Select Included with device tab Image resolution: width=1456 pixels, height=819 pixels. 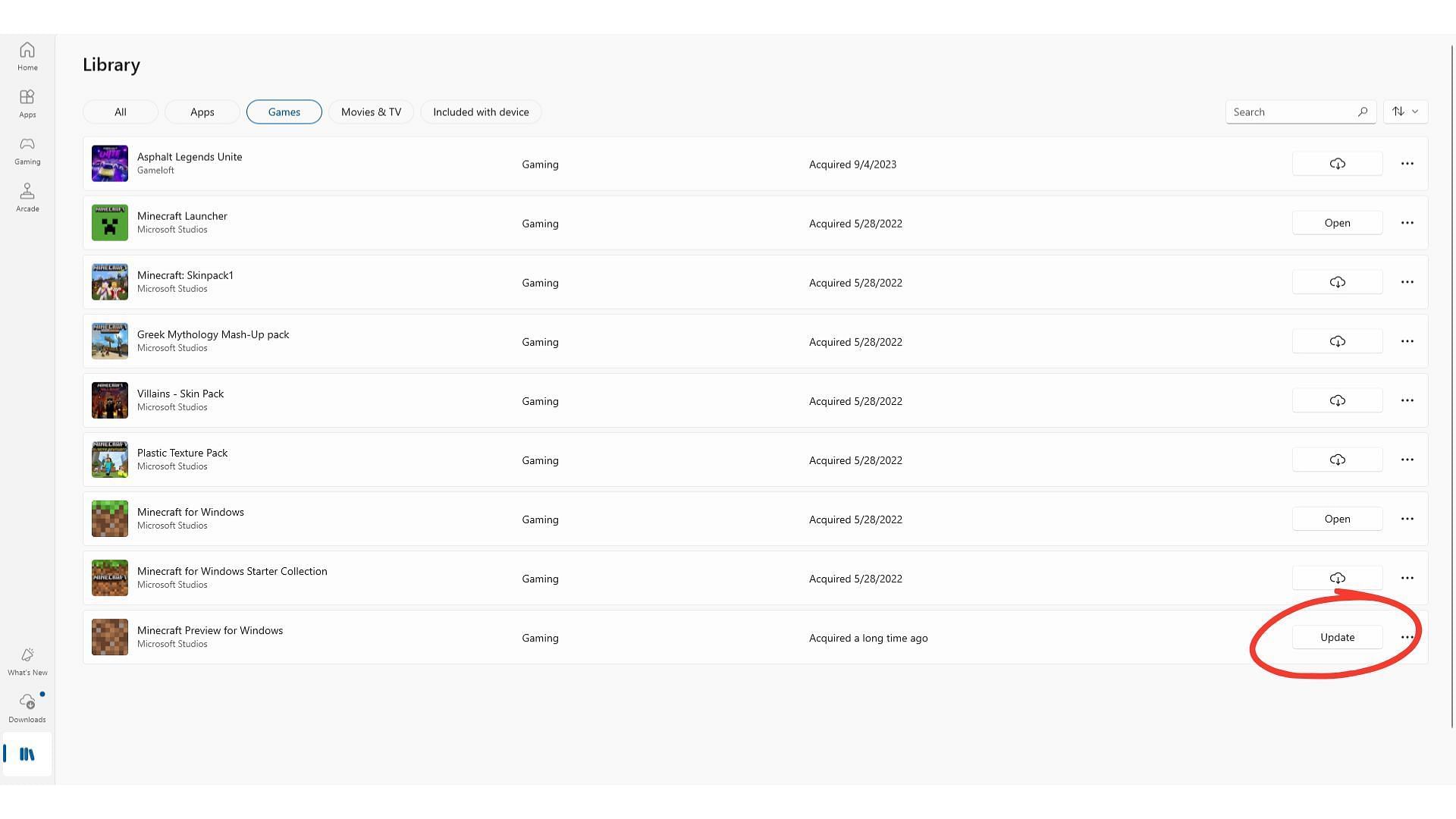pyautogui.click(x=480, y=111)
